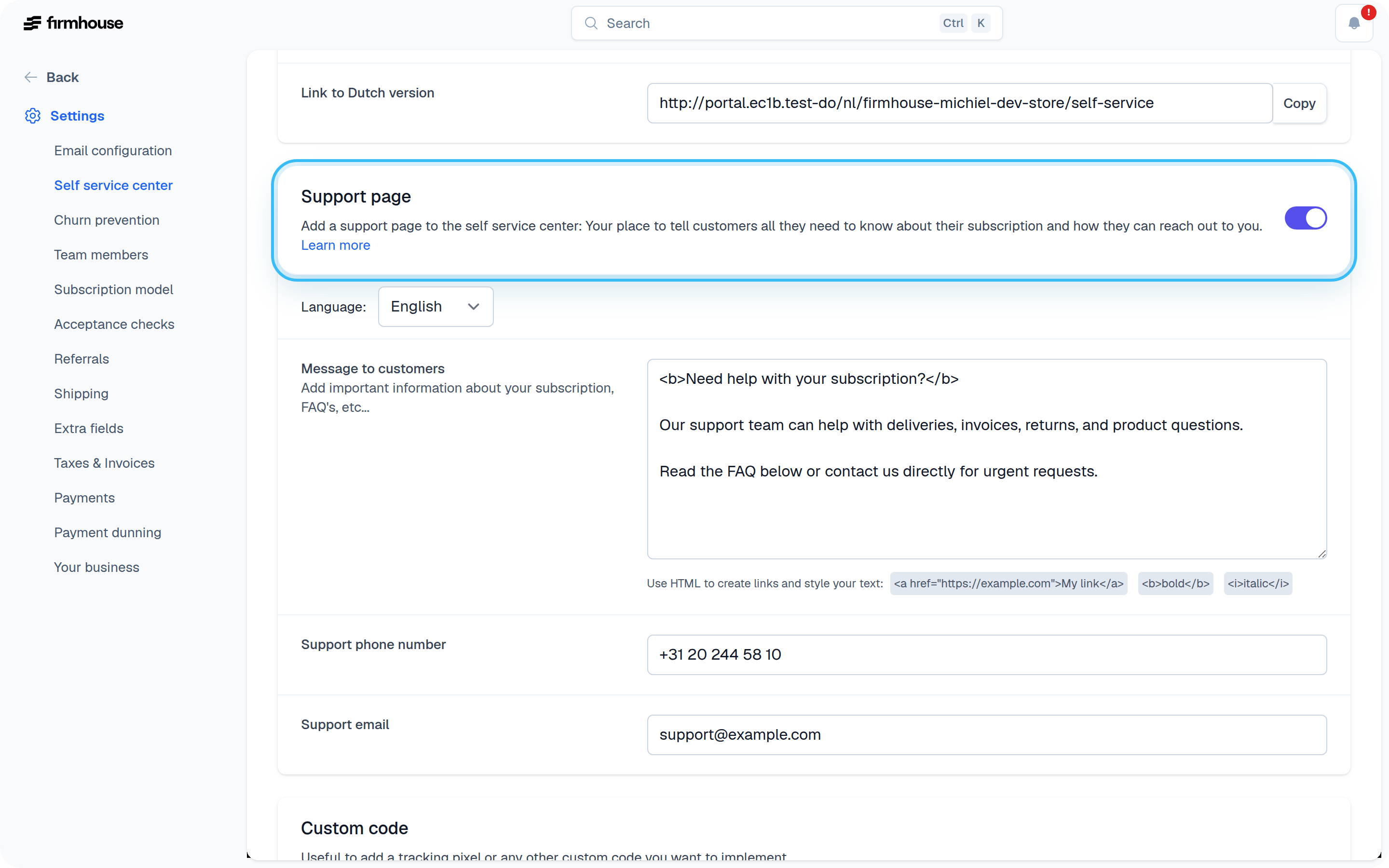The width and height of the screenshot is (1389, 868).
Task: Click the Custom code heading
Action: 354,828
